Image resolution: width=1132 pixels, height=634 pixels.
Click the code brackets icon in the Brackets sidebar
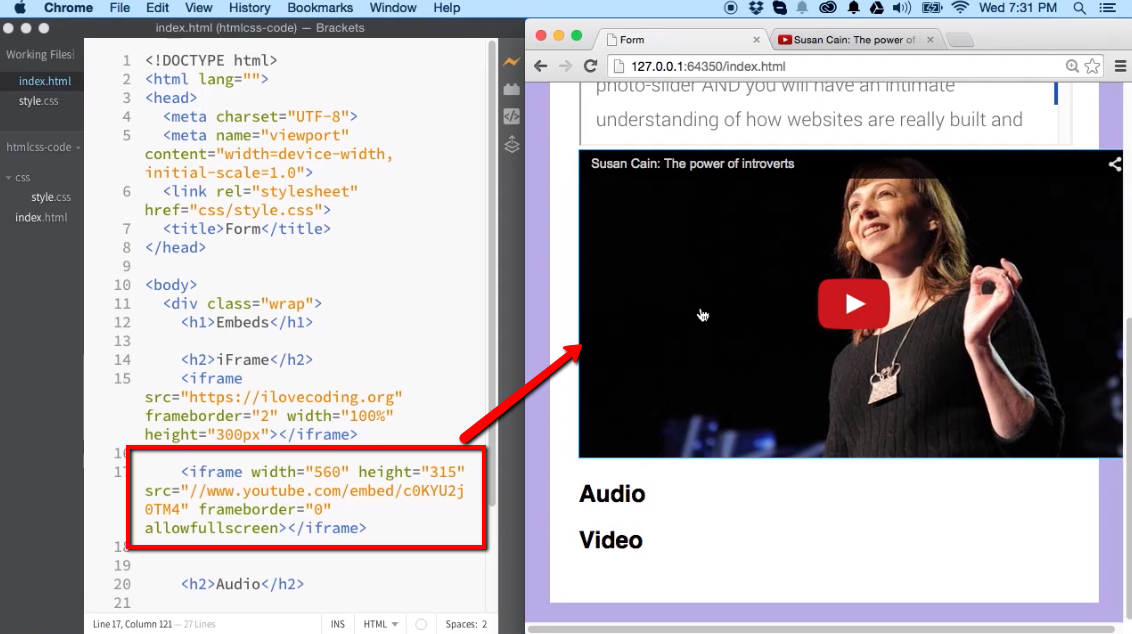click(511, 117)
